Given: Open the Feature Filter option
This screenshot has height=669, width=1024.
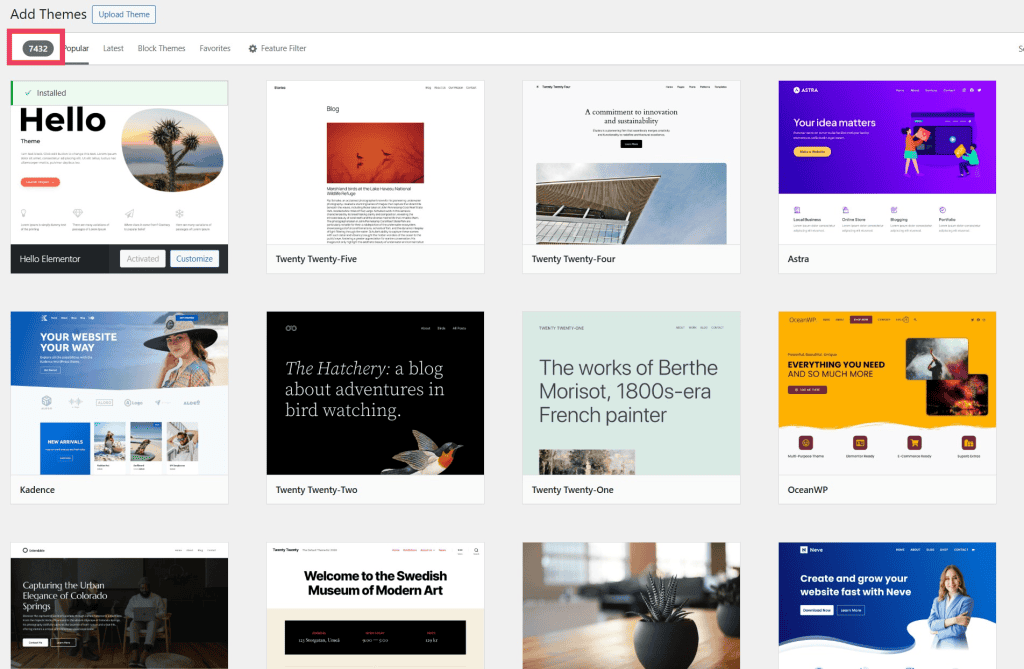Looking at the screenshot, I should [277, 48].
